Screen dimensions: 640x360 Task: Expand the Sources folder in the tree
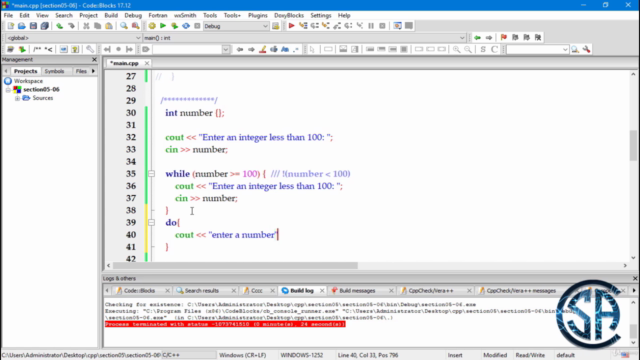click(17, 98)
